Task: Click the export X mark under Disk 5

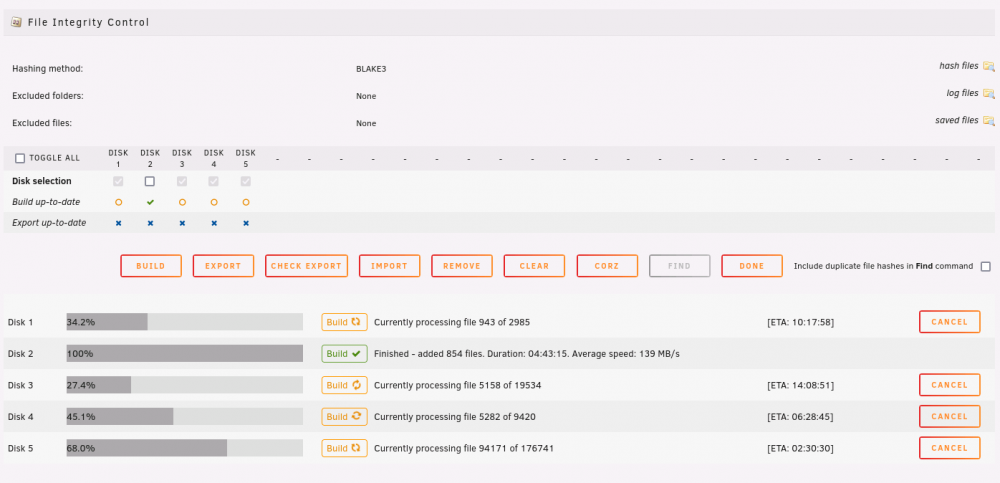Action: 246,223
